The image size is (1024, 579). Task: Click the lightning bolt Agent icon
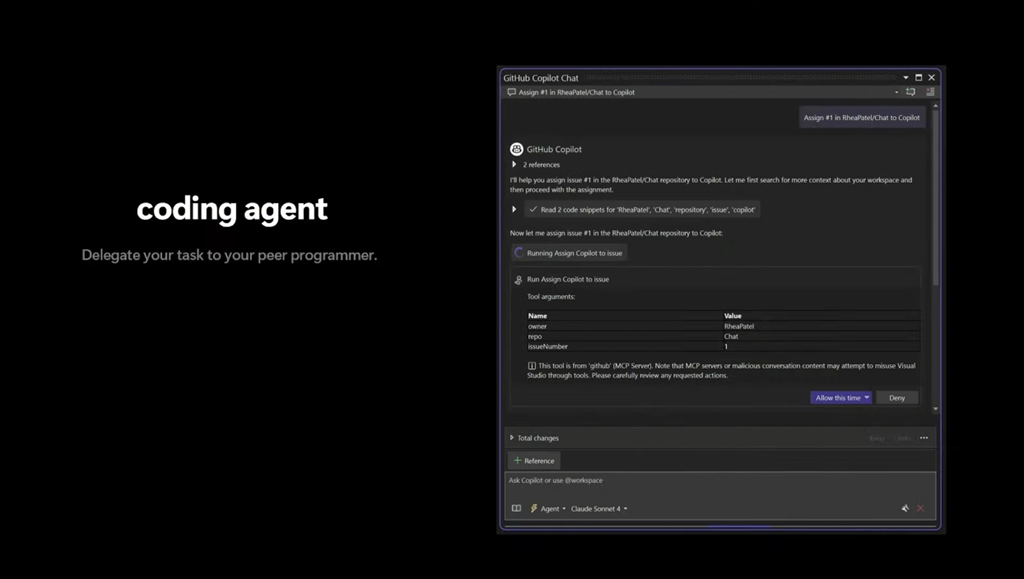pyautogui.click(x=534, y=509)
